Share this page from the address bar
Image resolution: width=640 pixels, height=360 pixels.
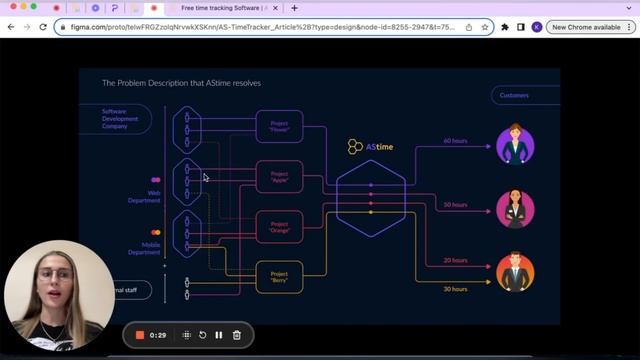click(x=469, y=27)
